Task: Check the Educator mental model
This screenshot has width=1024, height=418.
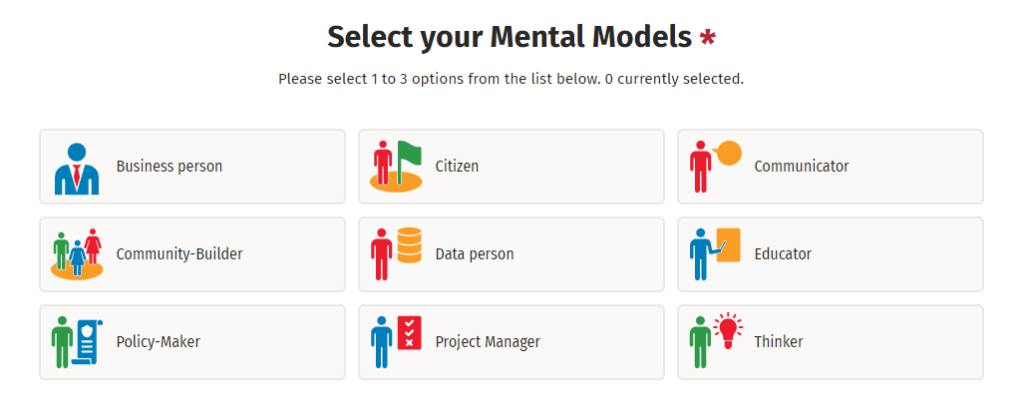Action: [x=830, y=254]
